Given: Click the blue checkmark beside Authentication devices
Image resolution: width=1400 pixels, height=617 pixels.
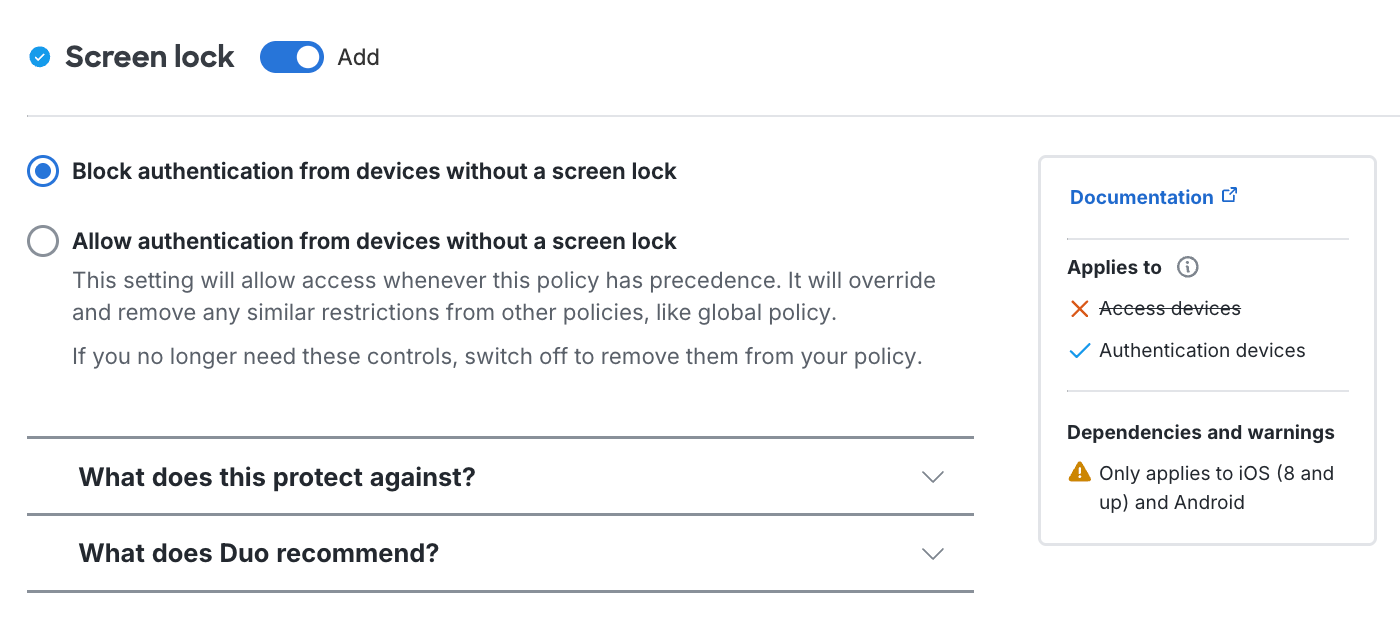Looking at the screenshot, I should pyautogui.click(x=1079, y=350).
